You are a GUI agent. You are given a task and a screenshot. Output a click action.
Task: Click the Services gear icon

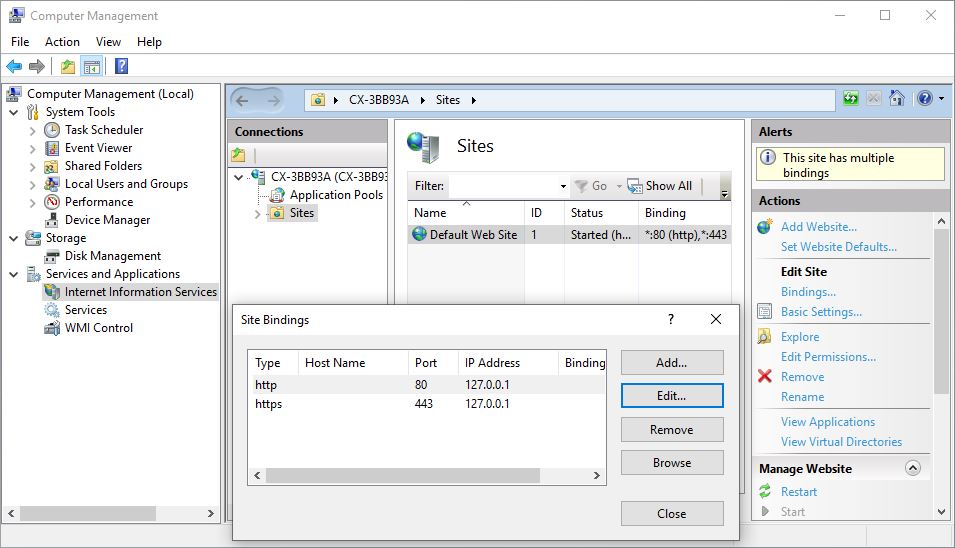52,310
